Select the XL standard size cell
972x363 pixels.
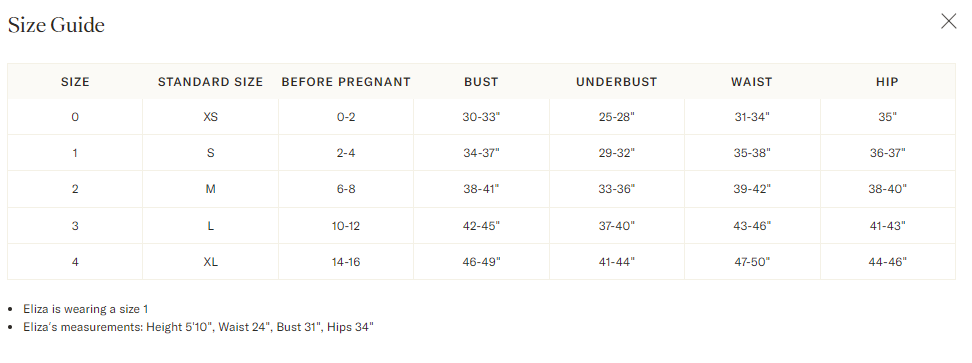pos(211,262)
